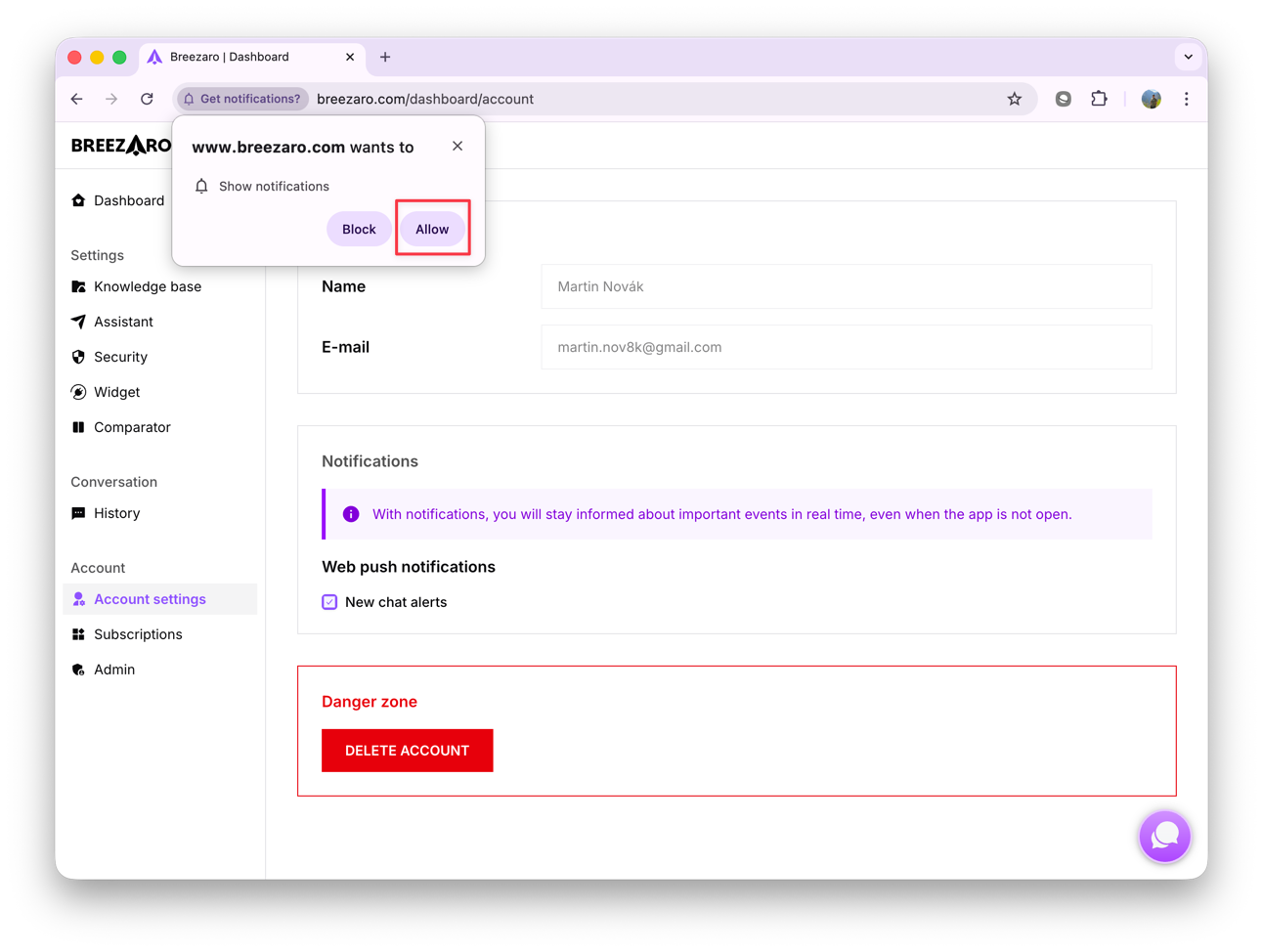Click the Delete Account button
1263x952 pixels.
coord(407,750)
